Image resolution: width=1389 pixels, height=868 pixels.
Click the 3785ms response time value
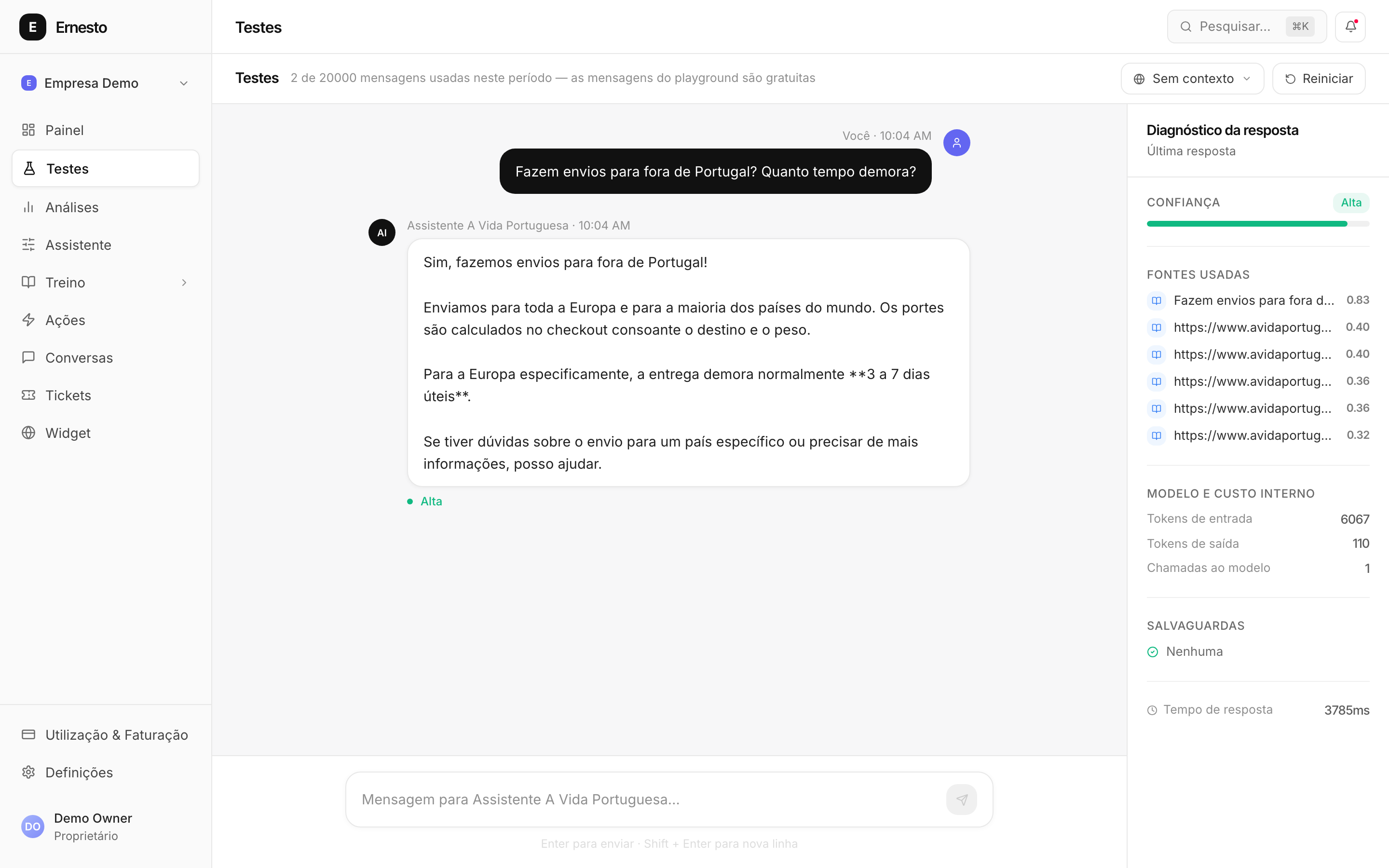(x=1347, y=710)
